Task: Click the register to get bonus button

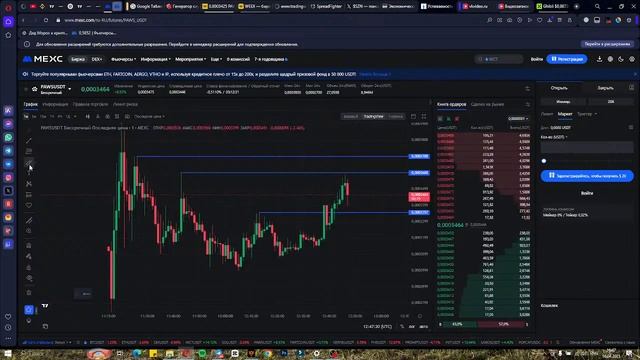Action: [x=587, y=176]
